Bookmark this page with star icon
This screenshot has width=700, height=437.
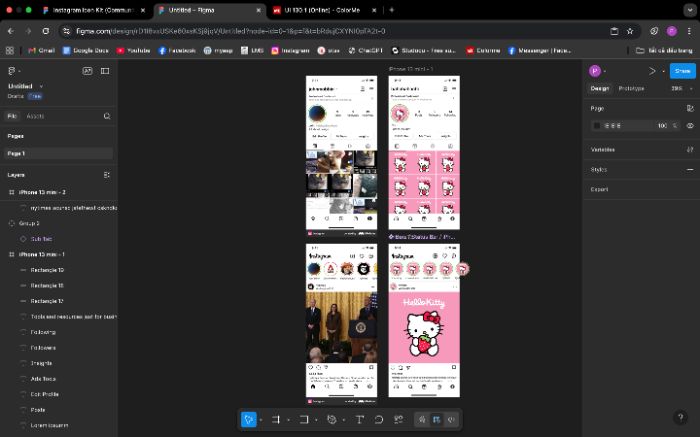[630, 31]
